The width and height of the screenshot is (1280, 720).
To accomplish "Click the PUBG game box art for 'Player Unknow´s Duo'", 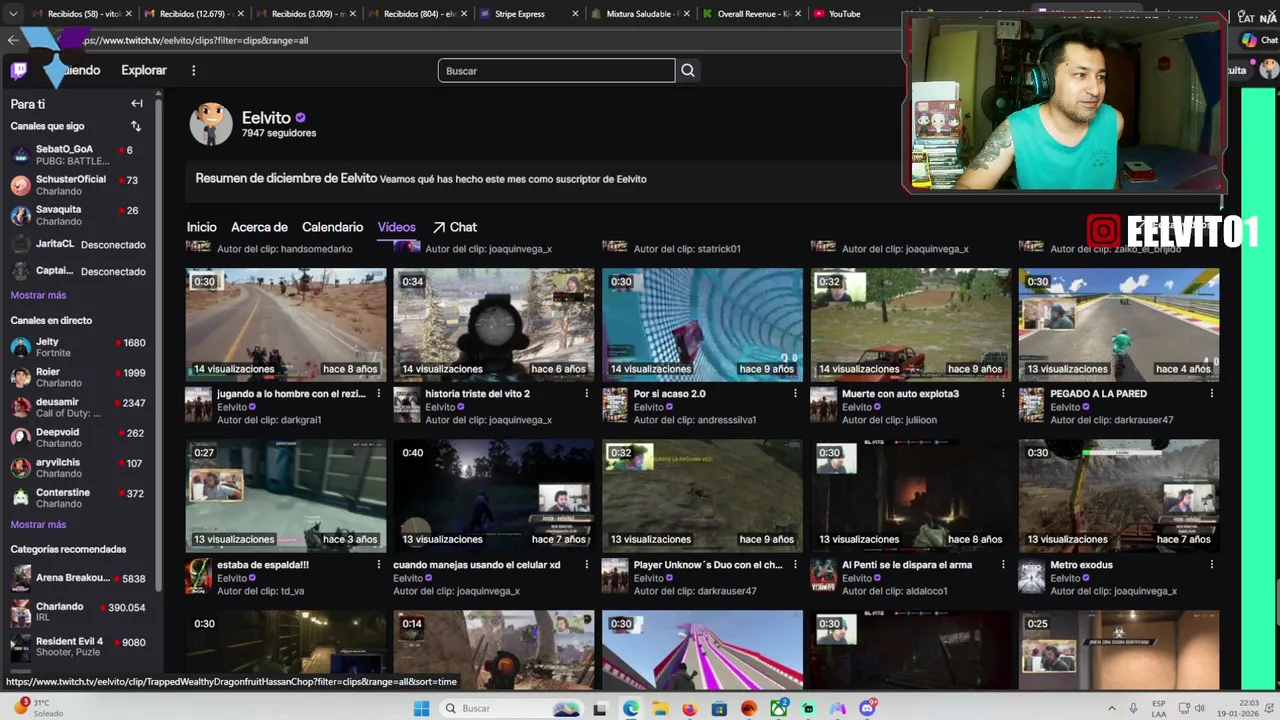I will tap(615, 576).
